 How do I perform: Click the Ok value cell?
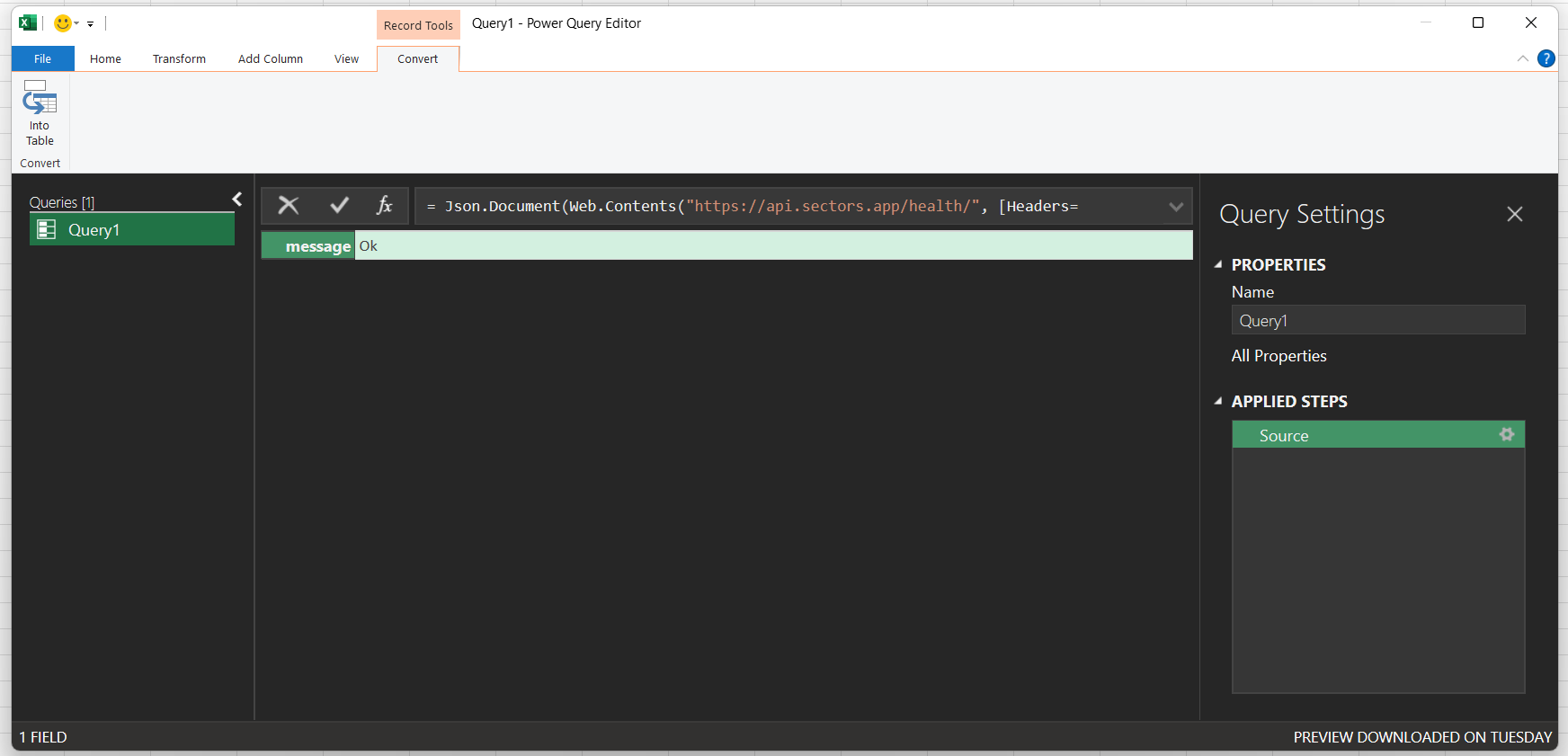(x=774, y=245)
